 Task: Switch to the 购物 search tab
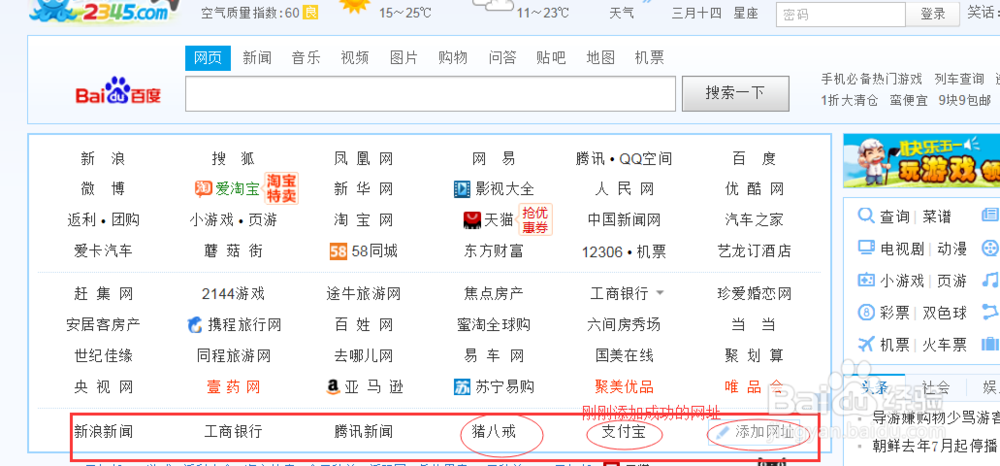coord(453,58)
